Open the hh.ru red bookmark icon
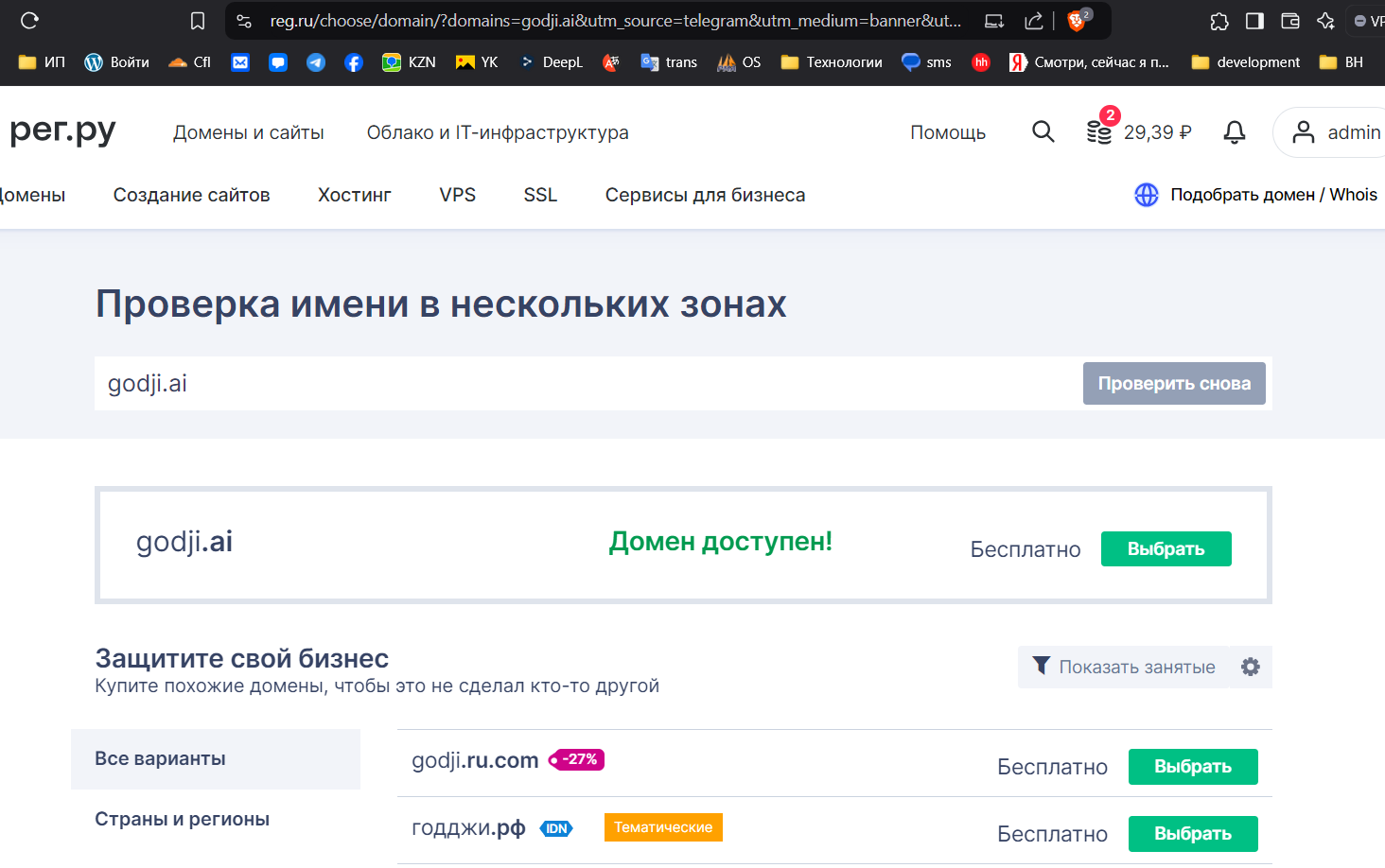This screenshot has height=868, width=1385. pyautogui.click(x=981, y=62)
